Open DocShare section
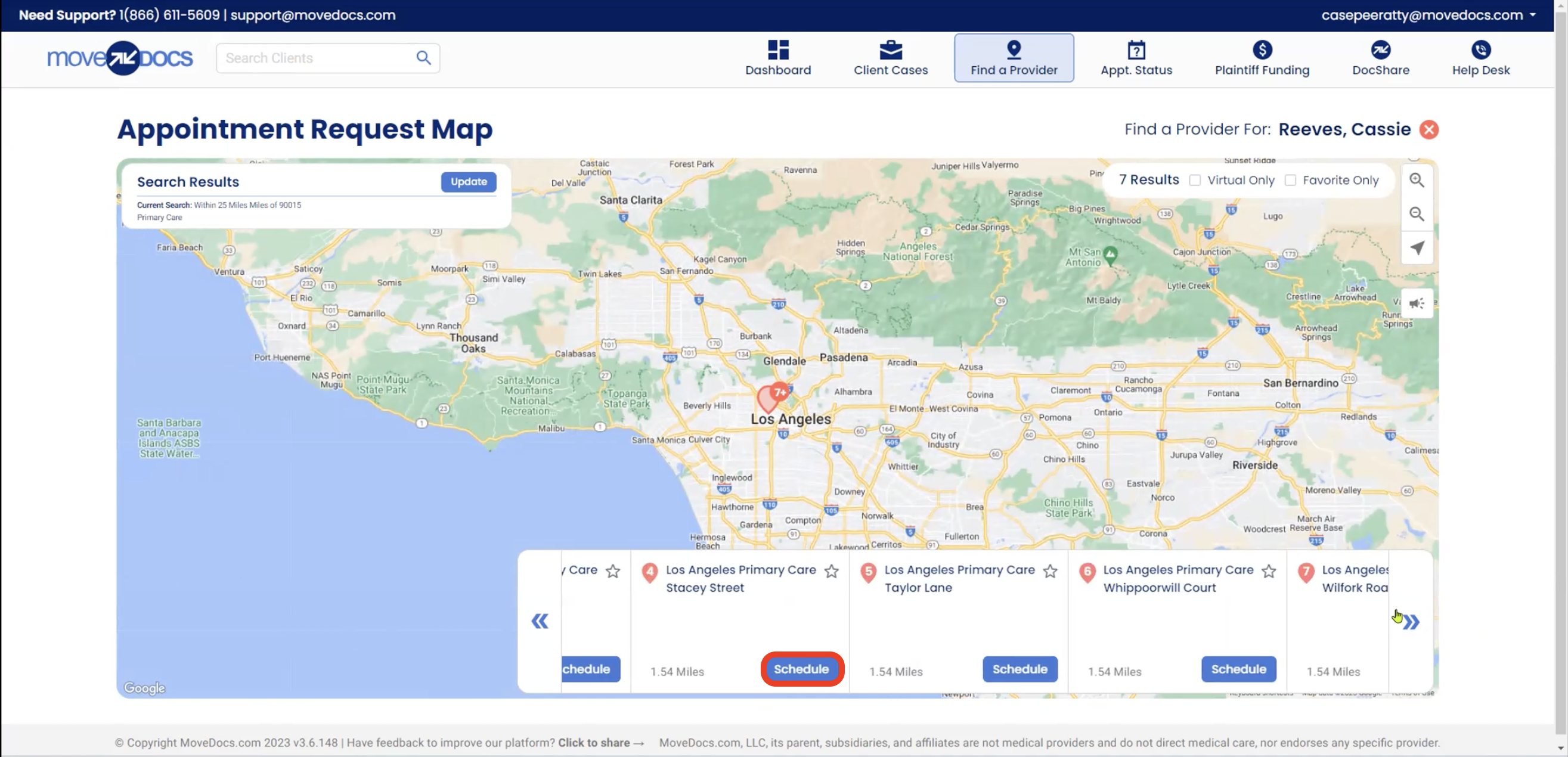 pyautogui.click(x=1381, y=58)
